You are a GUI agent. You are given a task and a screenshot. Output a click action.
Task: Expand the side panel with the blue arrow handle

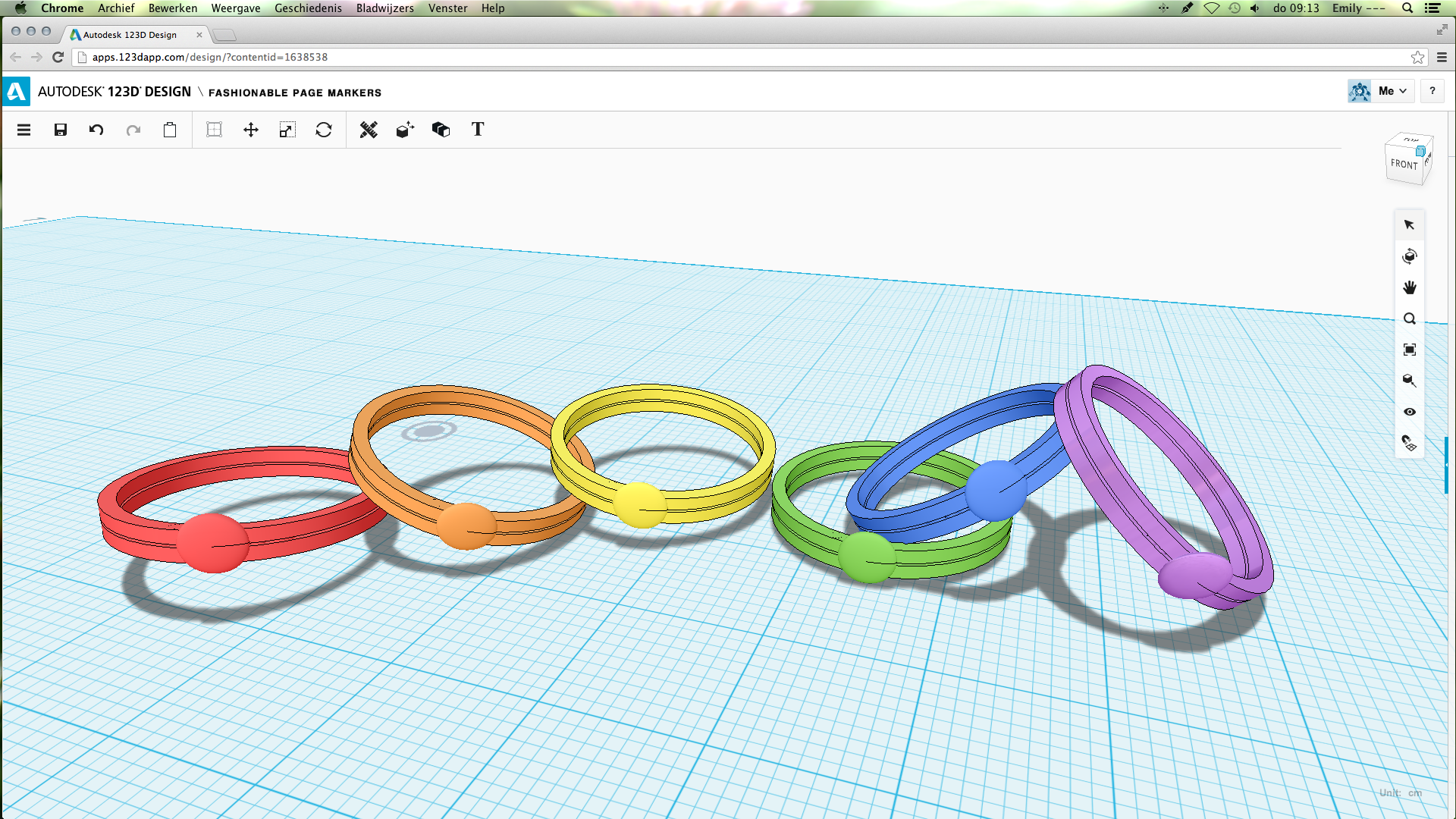point(1446,465)
